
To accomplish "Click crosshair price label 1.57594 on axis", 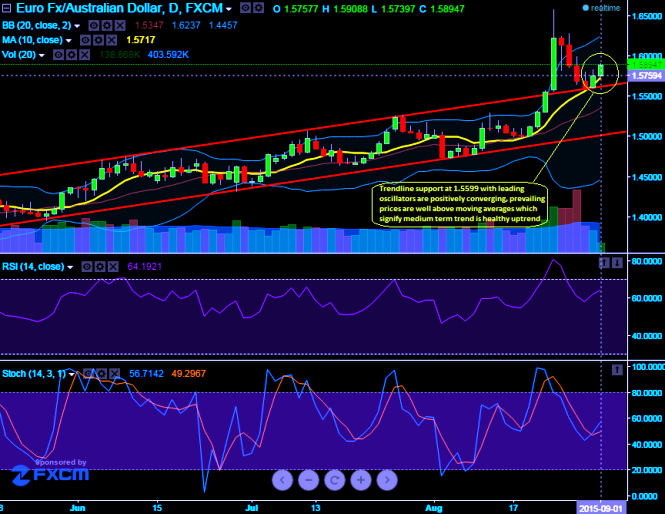I will coord(646,76).
